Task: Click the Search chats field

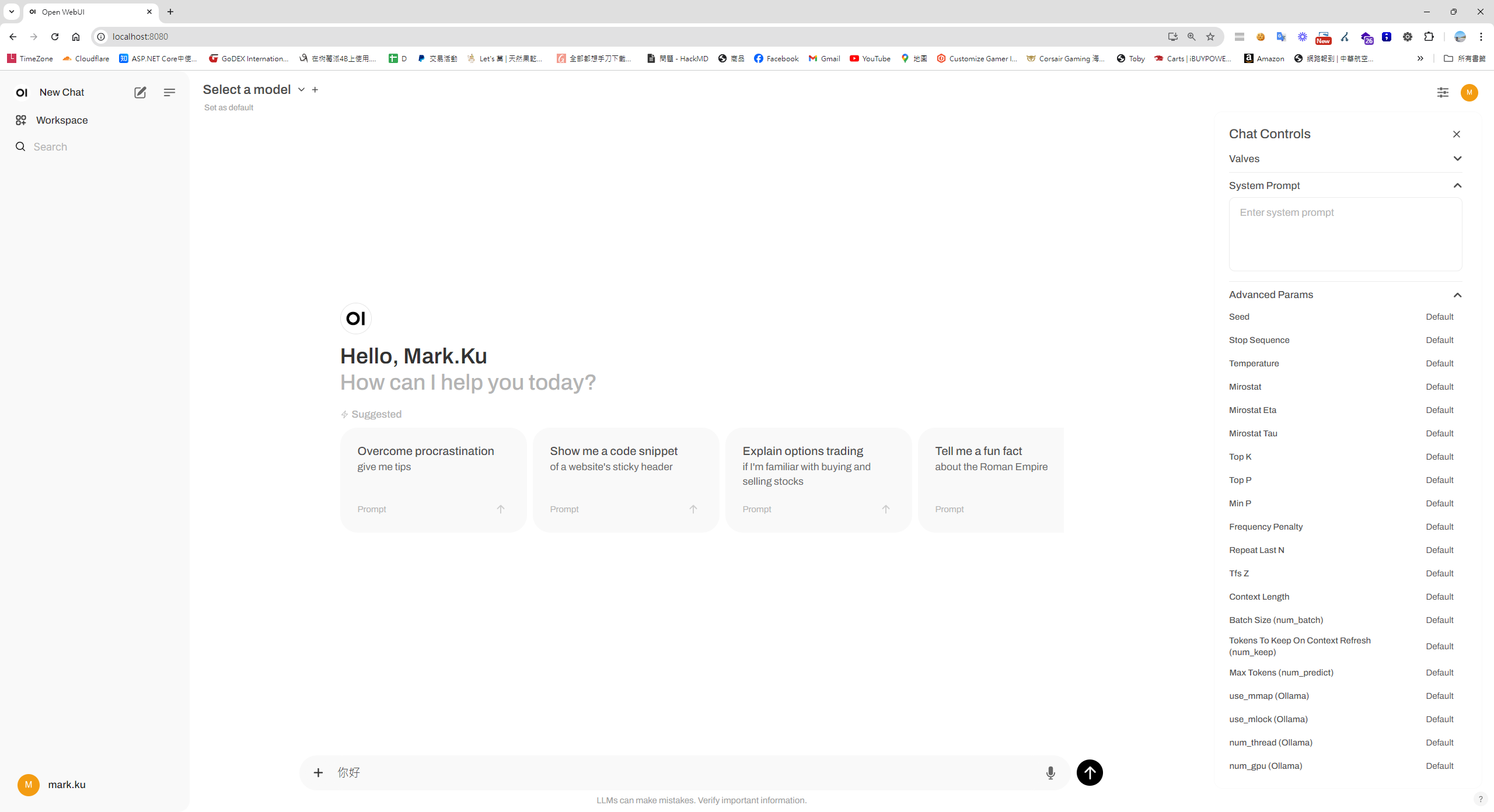Action: click(50, 147)
